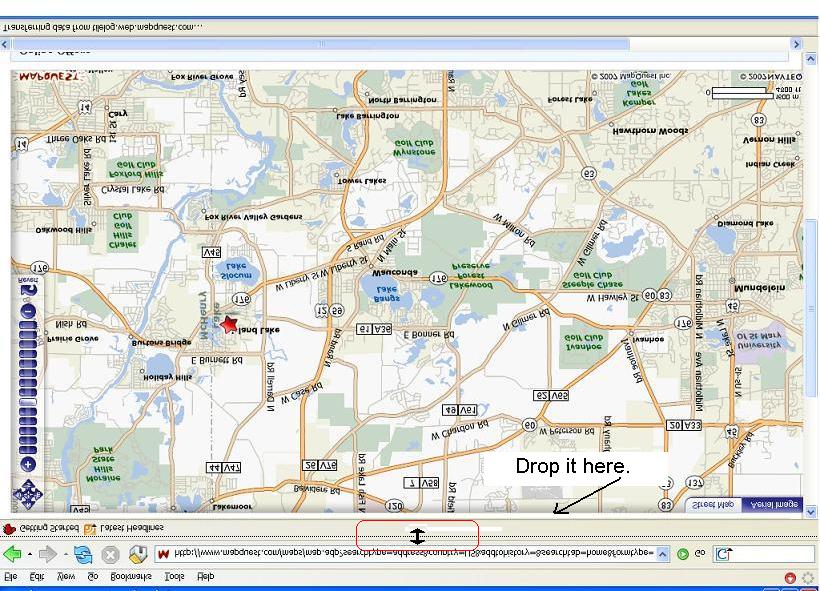Open the Tools menu
This screenshot has width=820, height=591.
click(x=175, y=577)
